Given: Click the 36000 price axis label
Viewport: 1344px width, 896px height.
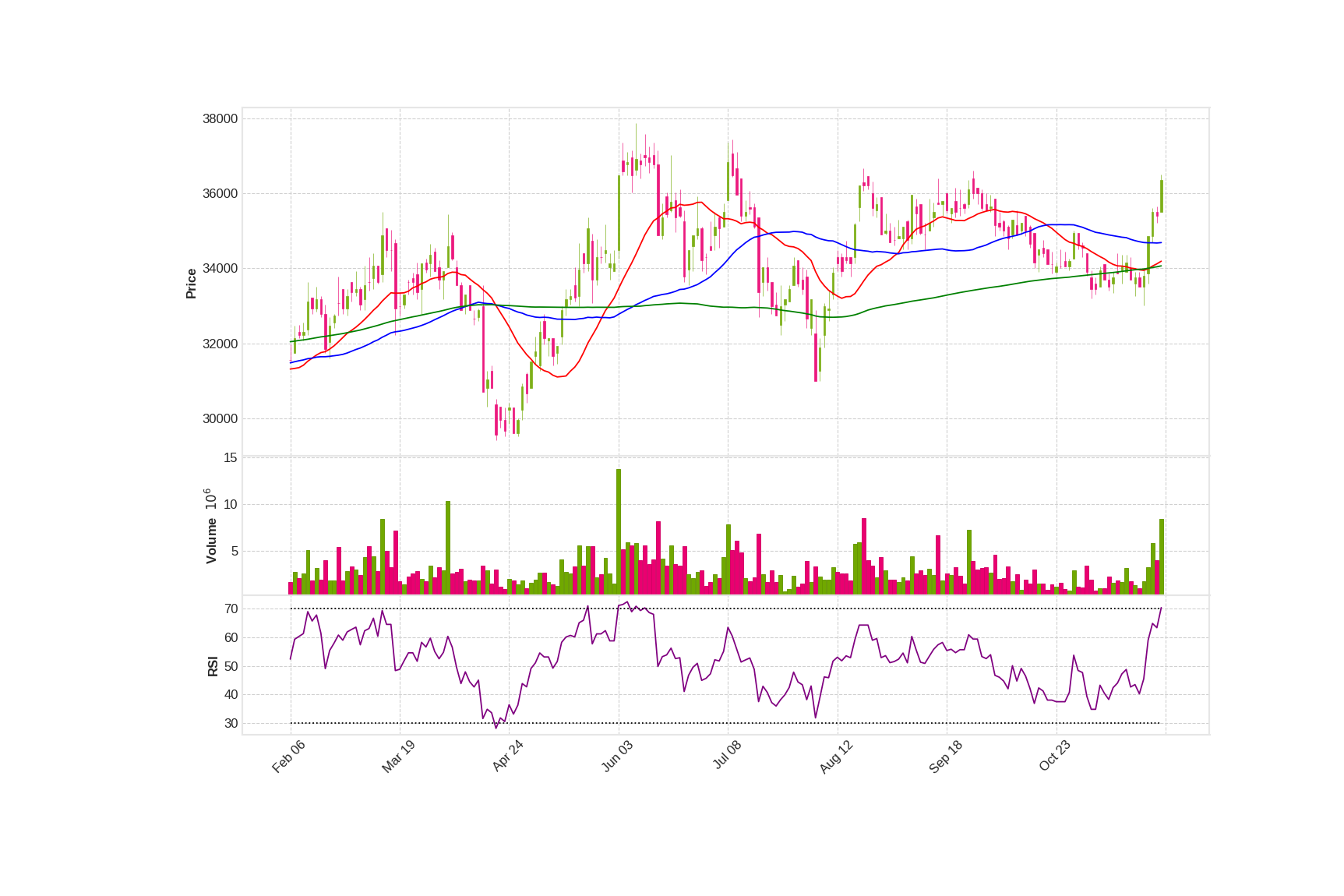Looking at the screenshot, I should [x=220, y=194].
